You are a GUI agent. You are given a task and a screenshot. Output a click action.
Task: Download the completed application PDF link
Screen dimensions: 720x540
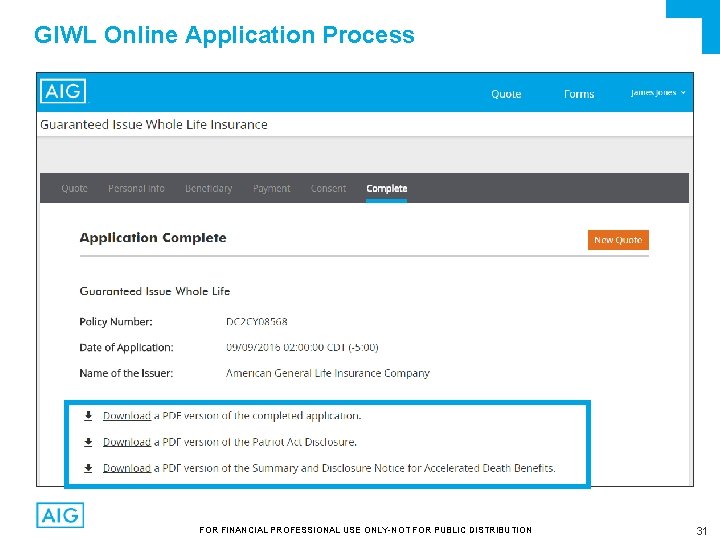[127, 416]
